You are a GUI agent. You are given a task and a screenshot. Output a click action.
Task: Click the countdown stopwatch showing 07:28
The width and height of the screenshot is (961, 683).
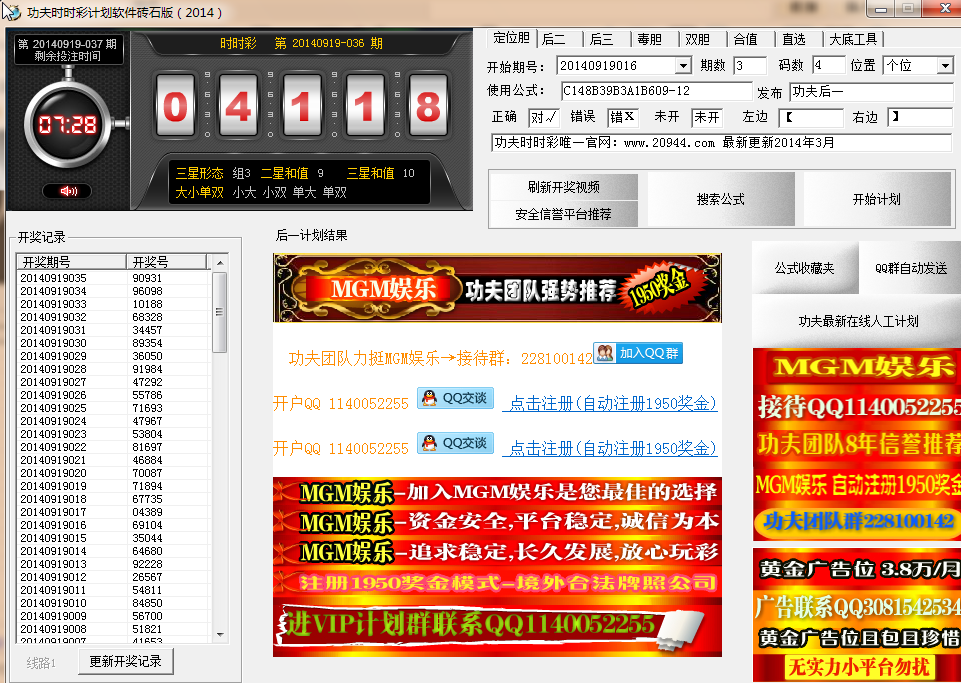[x=68, y=125]
